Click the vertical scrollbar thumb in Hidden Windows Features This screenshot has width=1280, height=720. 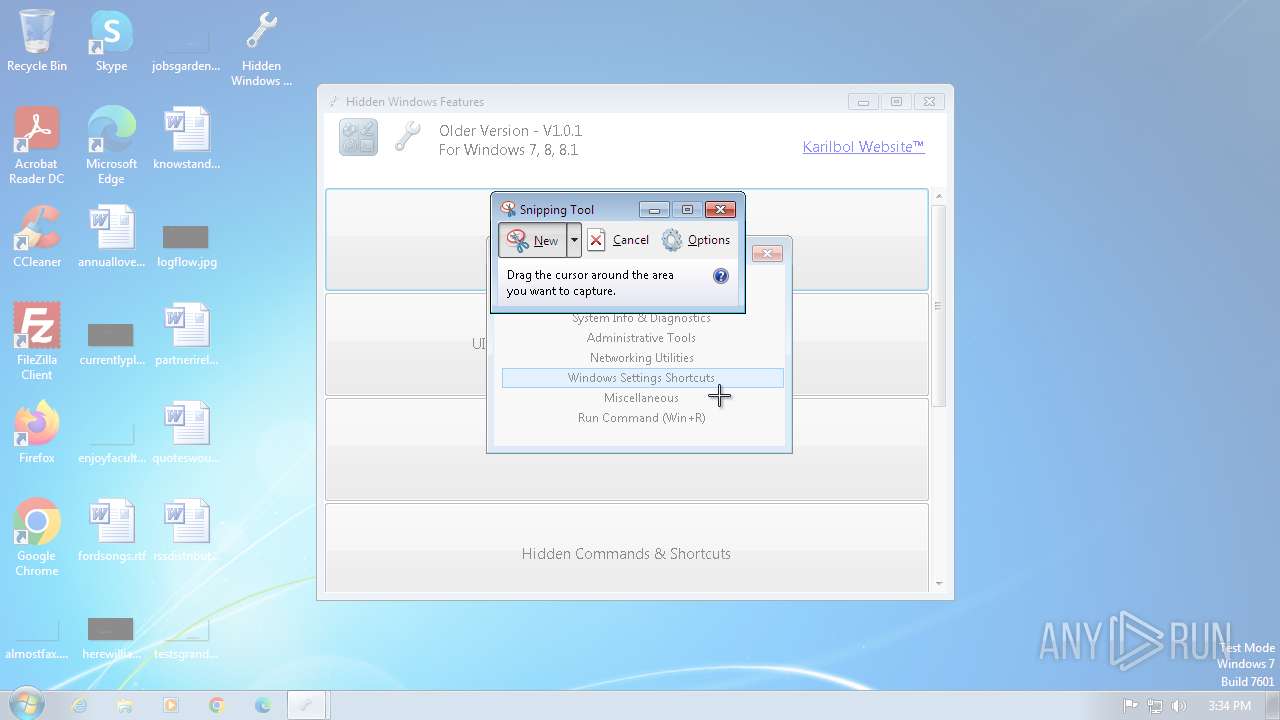pos(939,305)
